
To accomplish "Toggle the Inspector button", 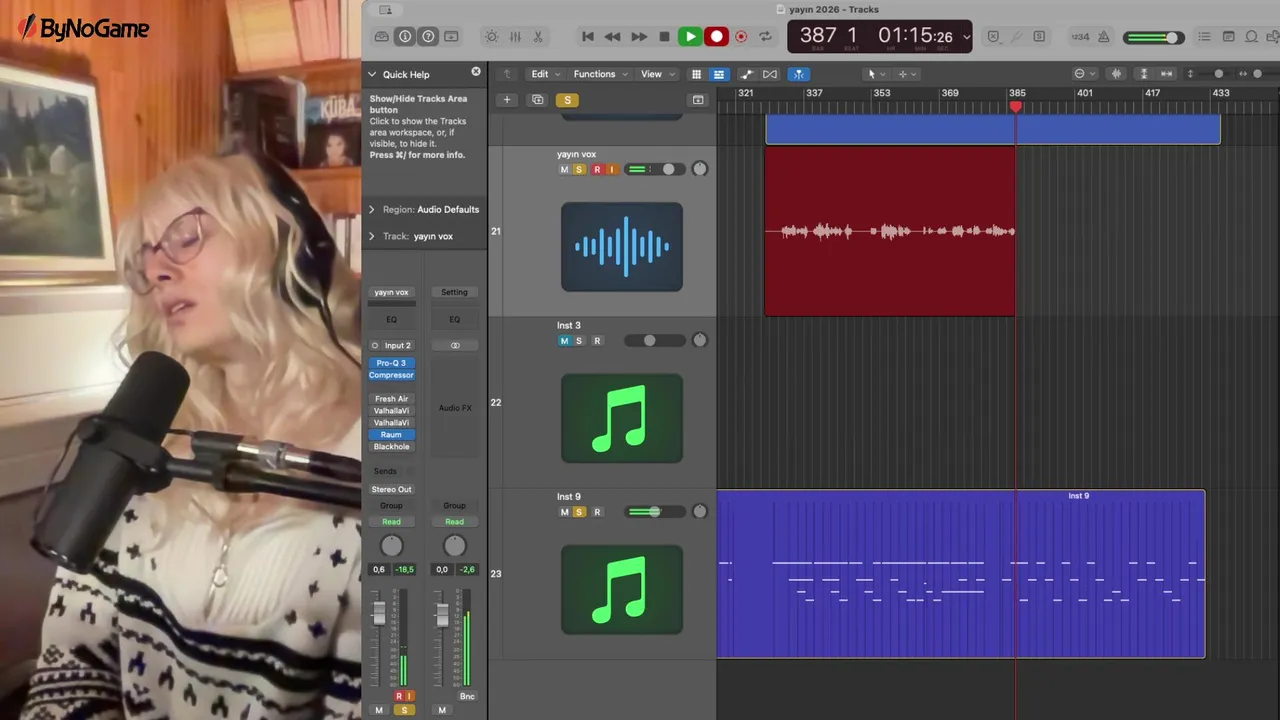I will (405, 37).
